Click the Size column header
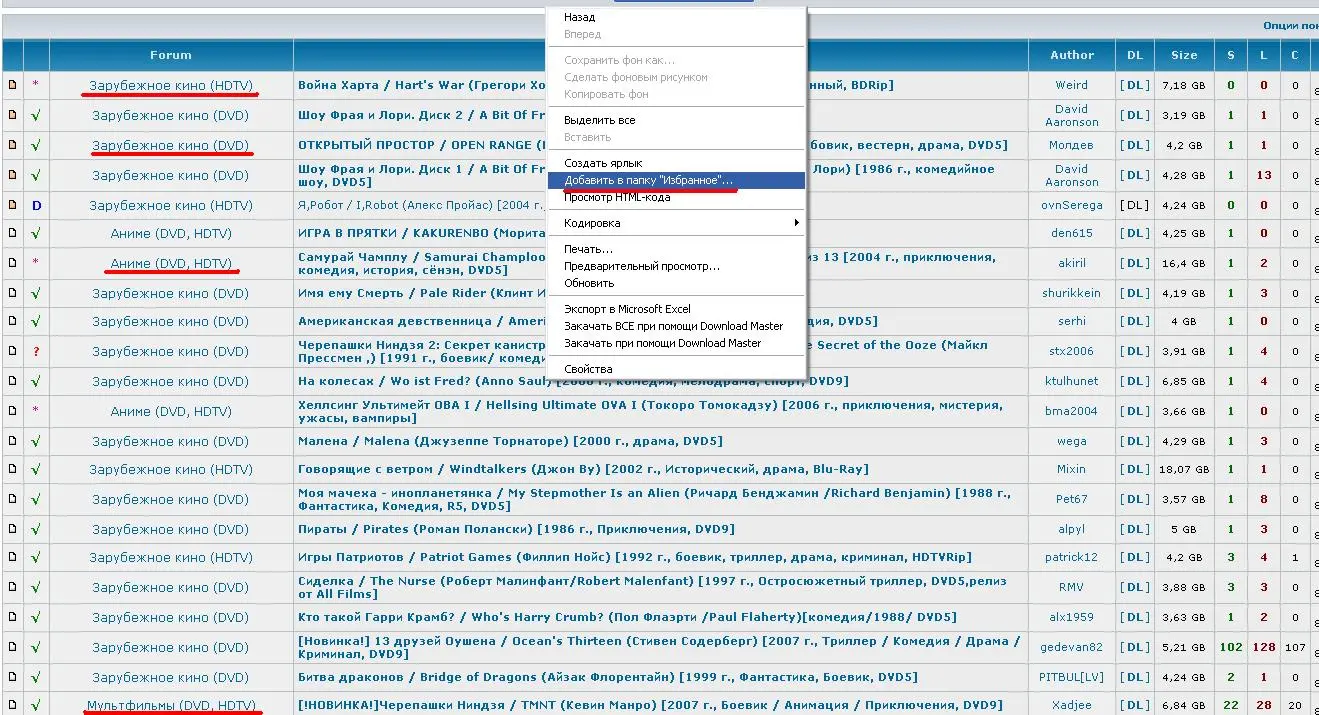1319x715 pixels. [1184, 55]
